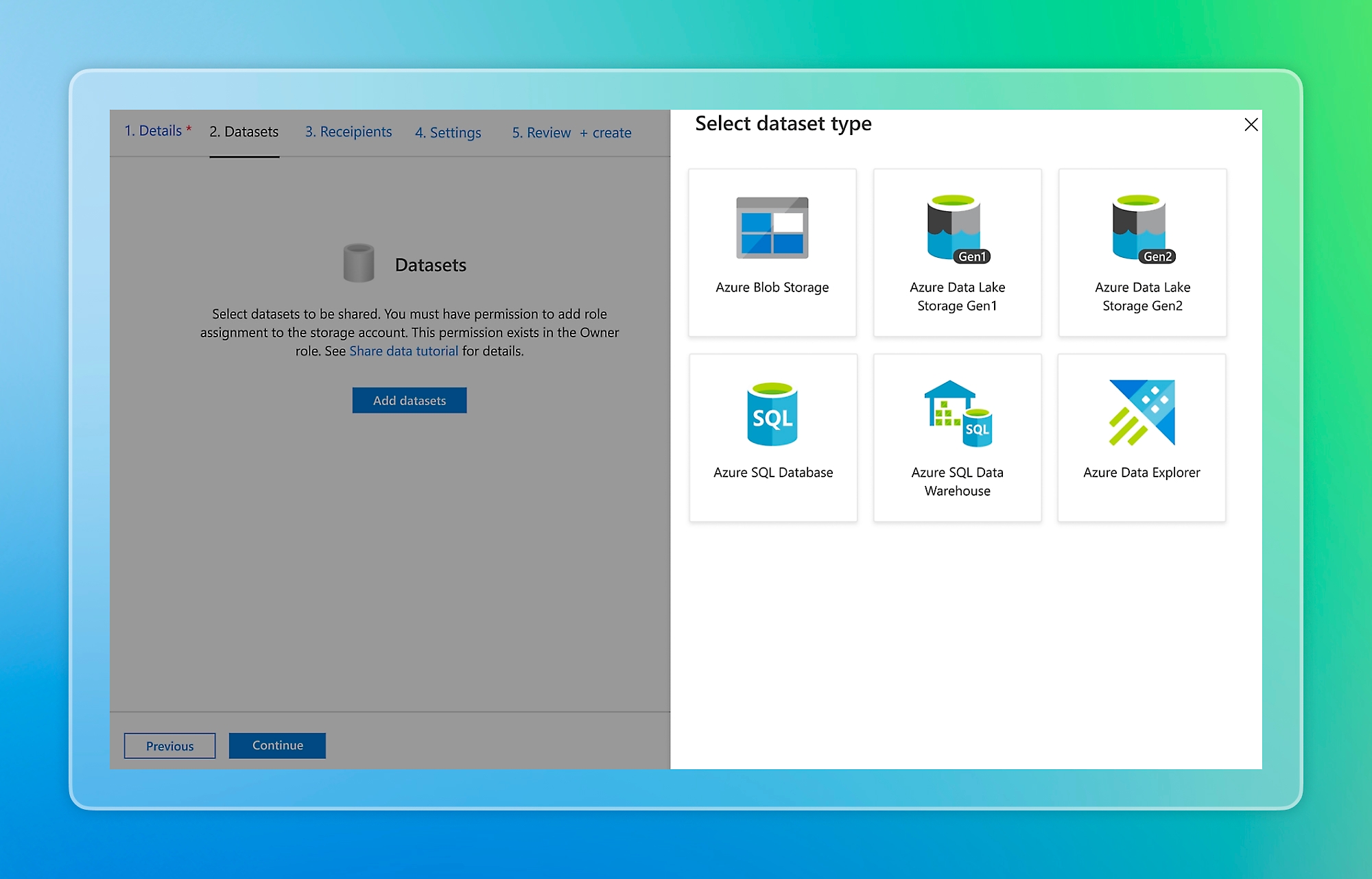1372x879 pixels.
Task: Select the Azure Data Explorer icon
Action: click(1142, 413)
